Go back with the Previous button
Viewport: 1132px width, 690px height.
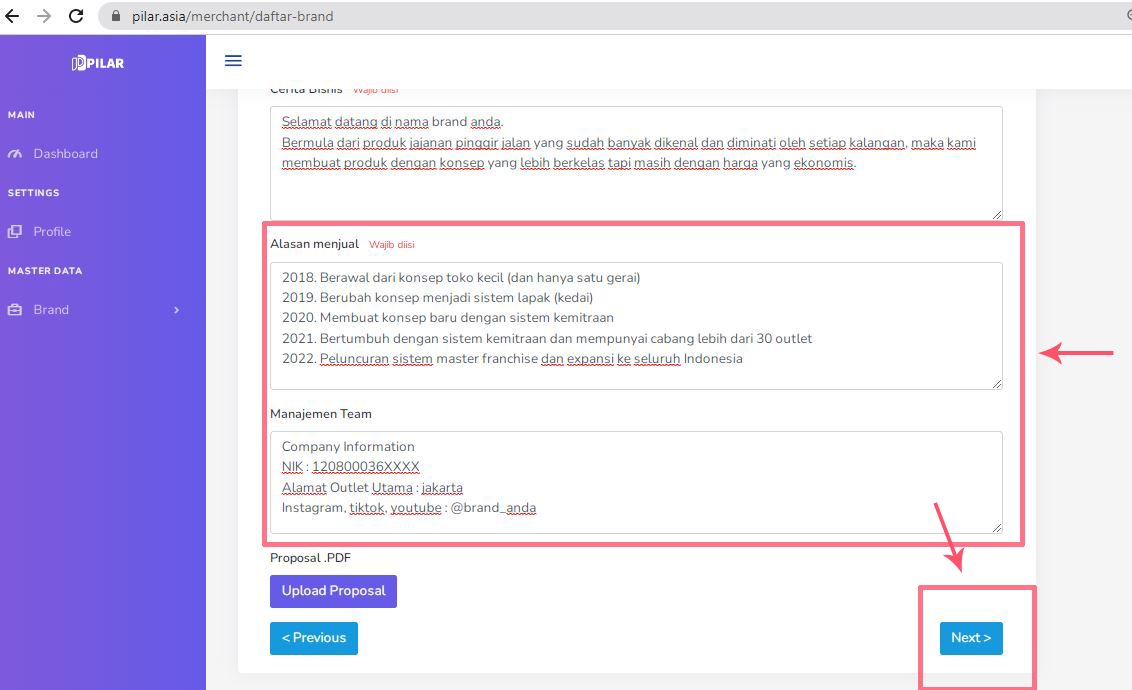point(313,638)
